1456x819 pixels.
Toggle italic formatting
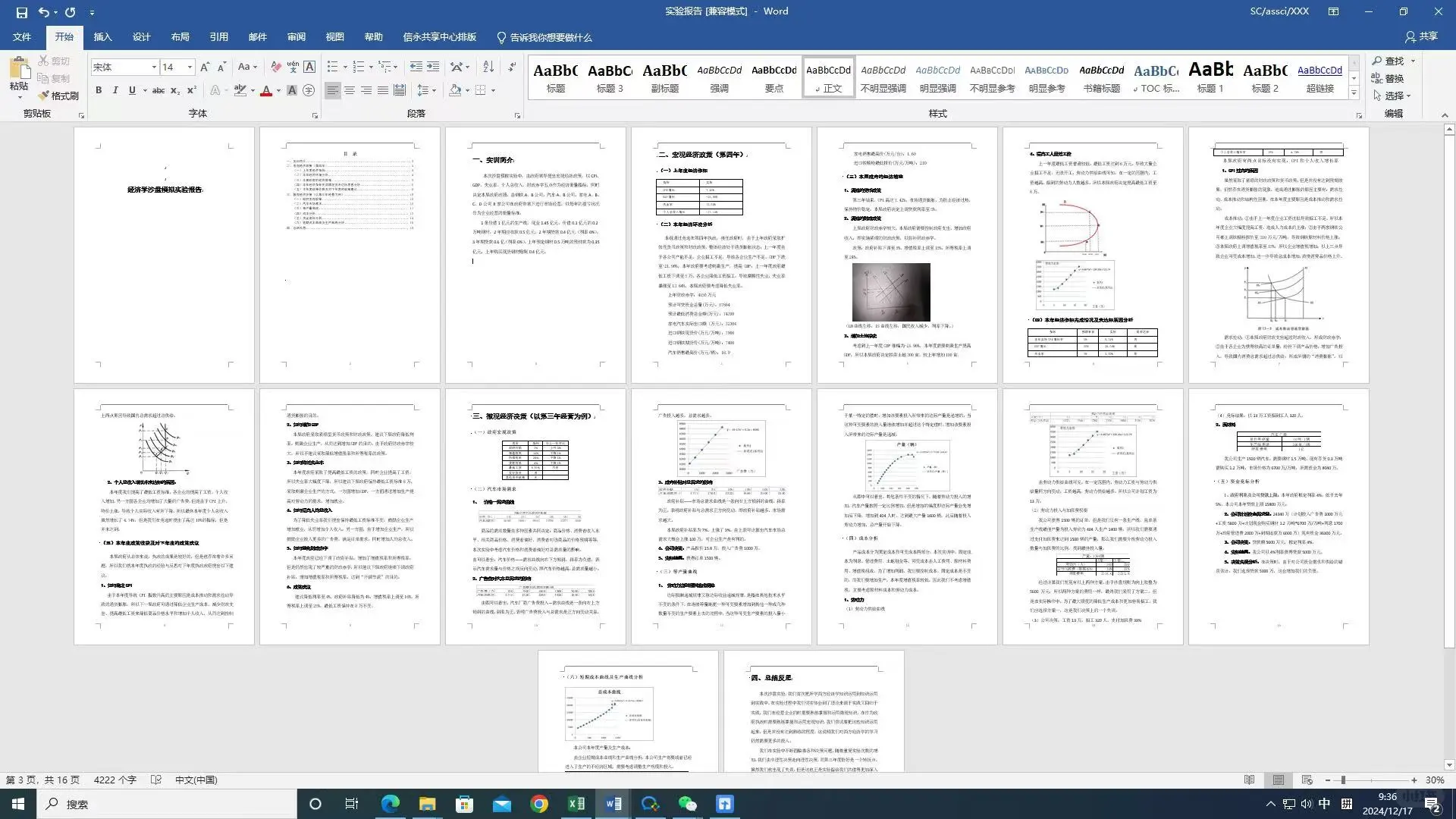tap(115, 90)
